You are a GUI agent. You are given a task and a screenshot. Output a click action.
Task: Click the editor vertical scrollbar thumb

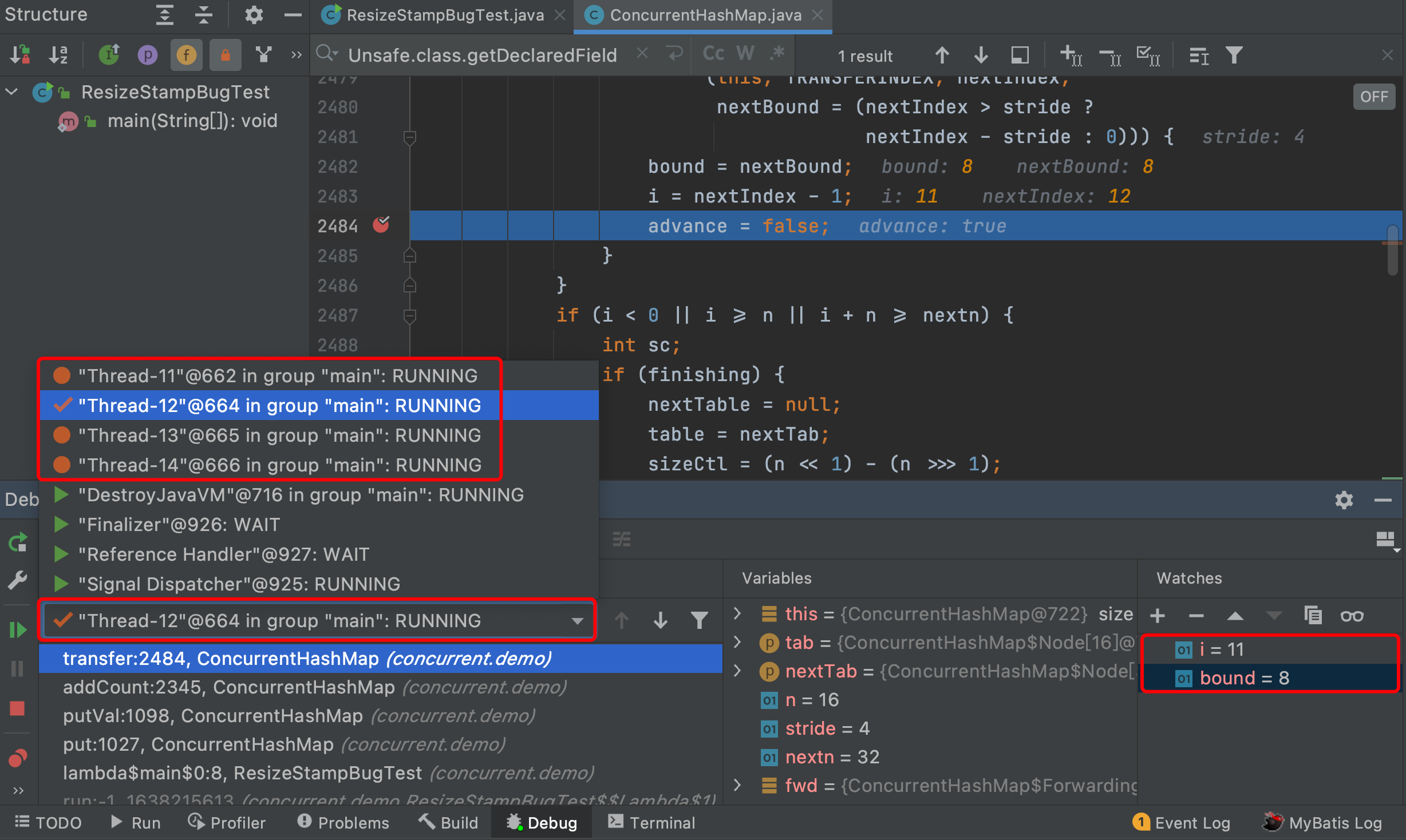[x=1392, y=251]
